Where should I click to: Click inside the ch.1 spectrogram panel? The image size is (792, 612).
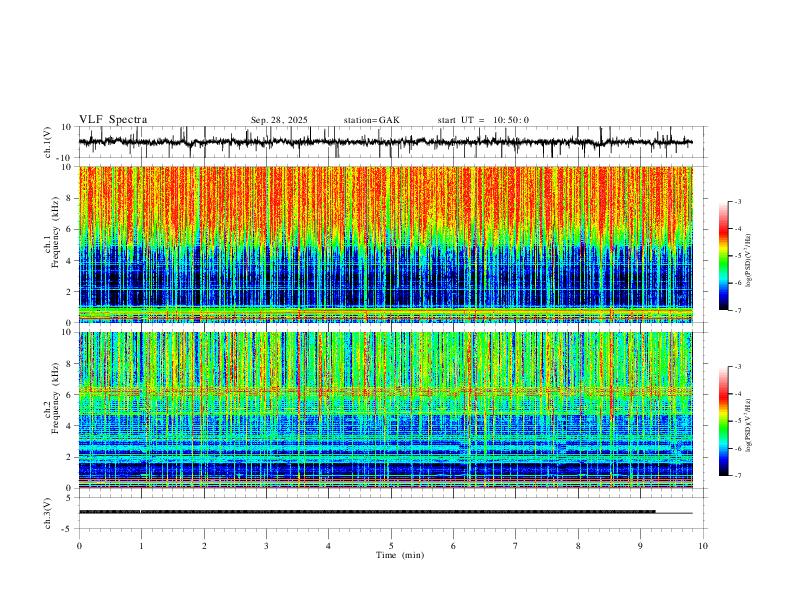click(385, 244)
